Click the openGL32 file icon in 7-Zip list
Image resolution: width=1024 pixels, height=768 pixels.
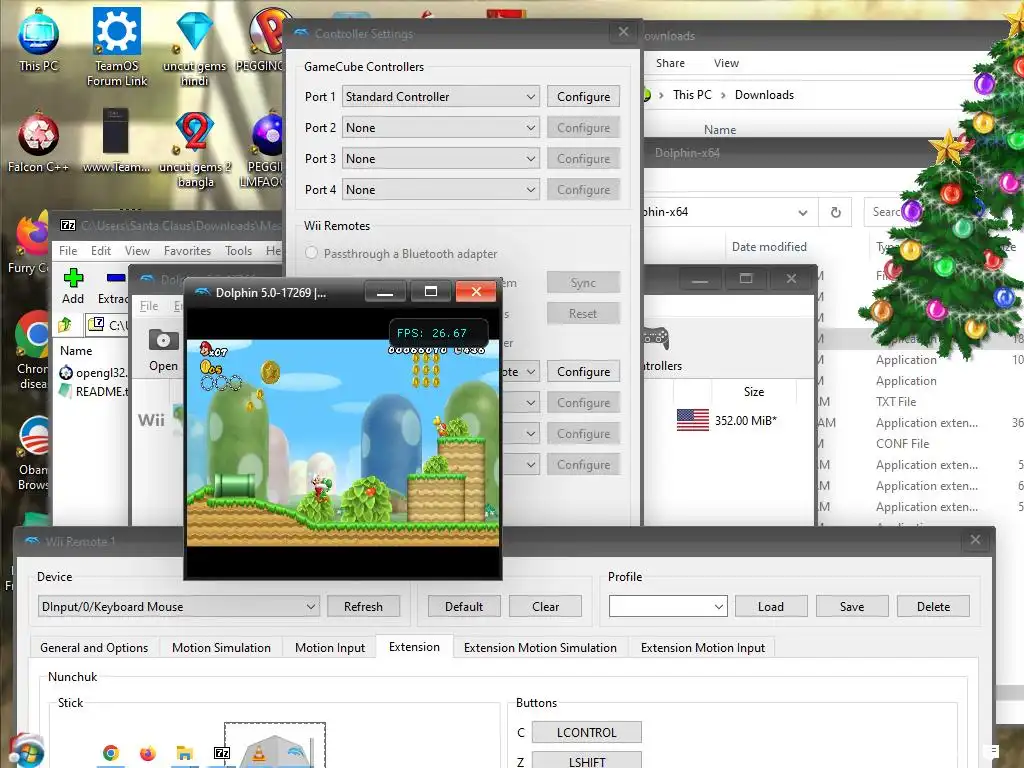pyautogui.click(x=66, y=373)
